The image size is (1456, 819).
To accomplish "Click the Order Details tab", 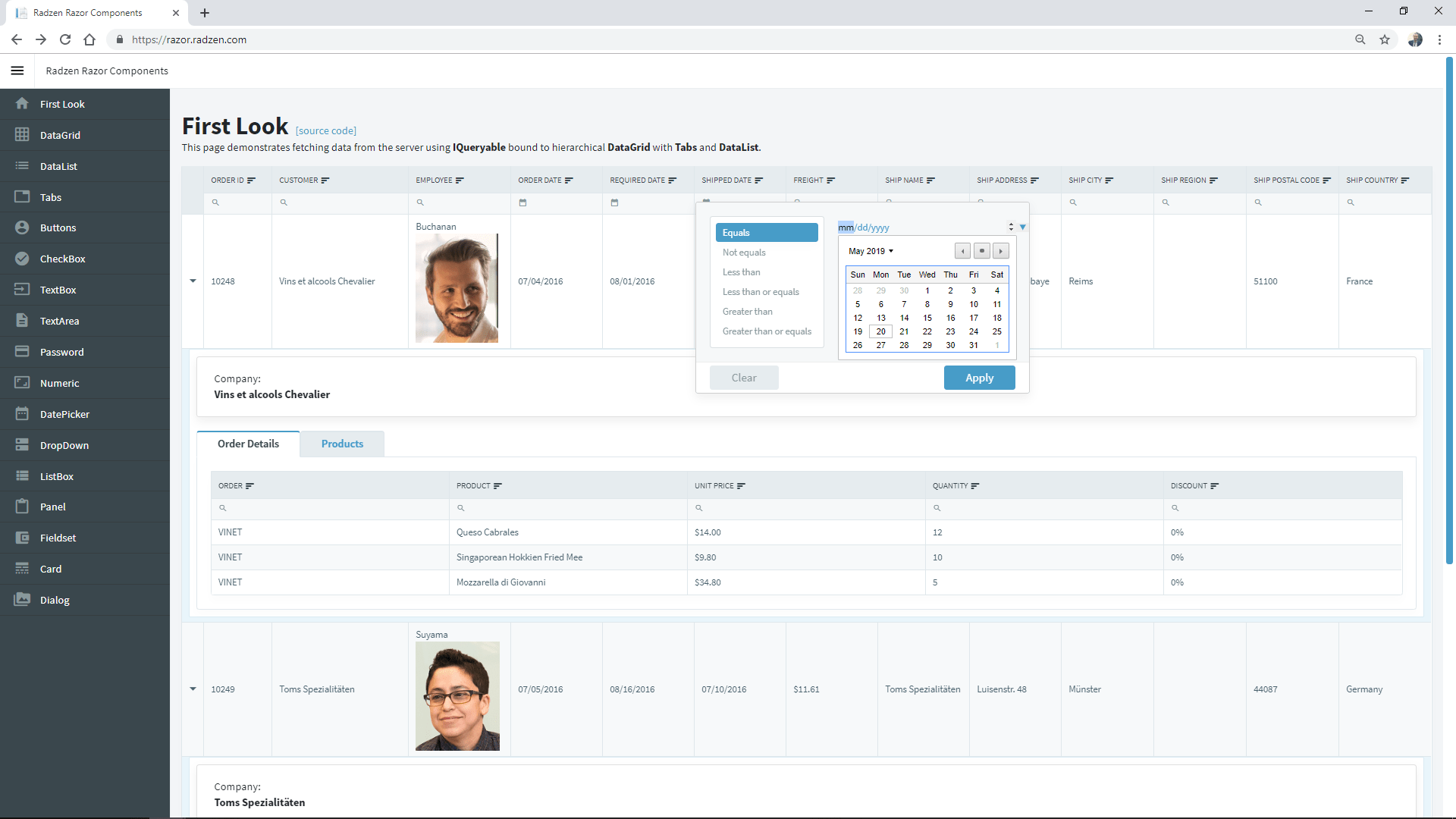I will click(x=248, y=443).
